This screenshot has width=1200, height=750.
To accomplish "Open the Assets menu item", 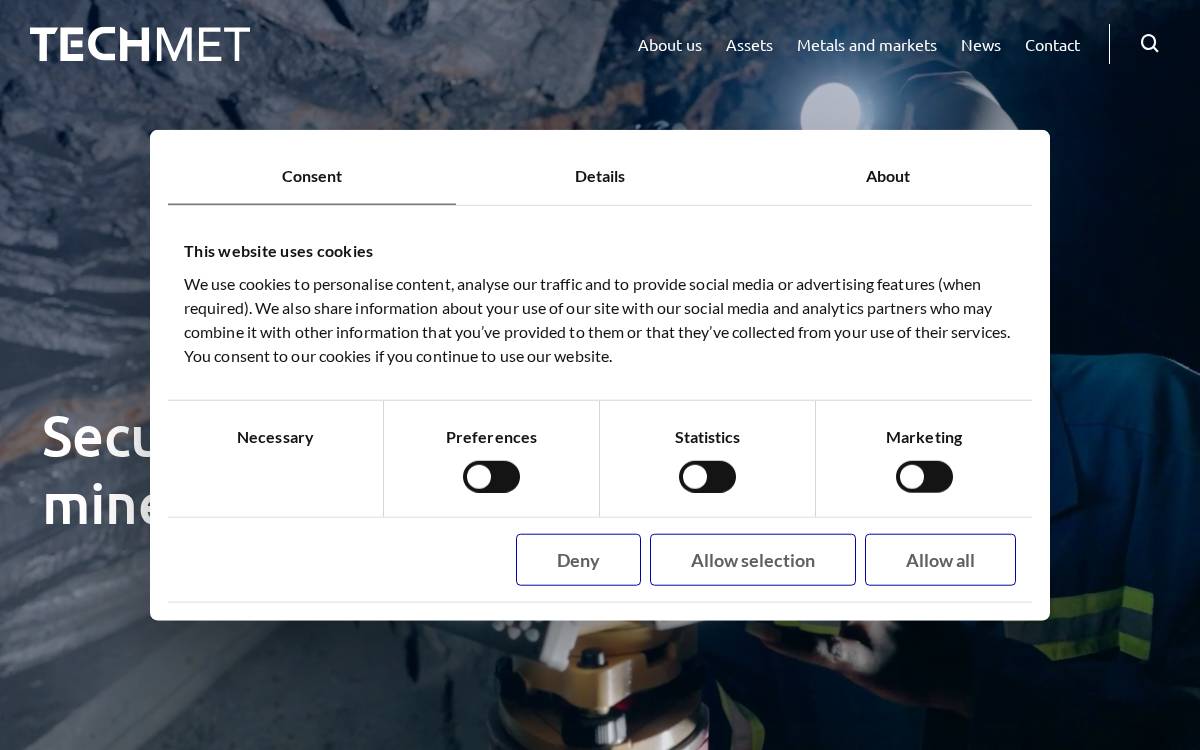I will [749, 45].
